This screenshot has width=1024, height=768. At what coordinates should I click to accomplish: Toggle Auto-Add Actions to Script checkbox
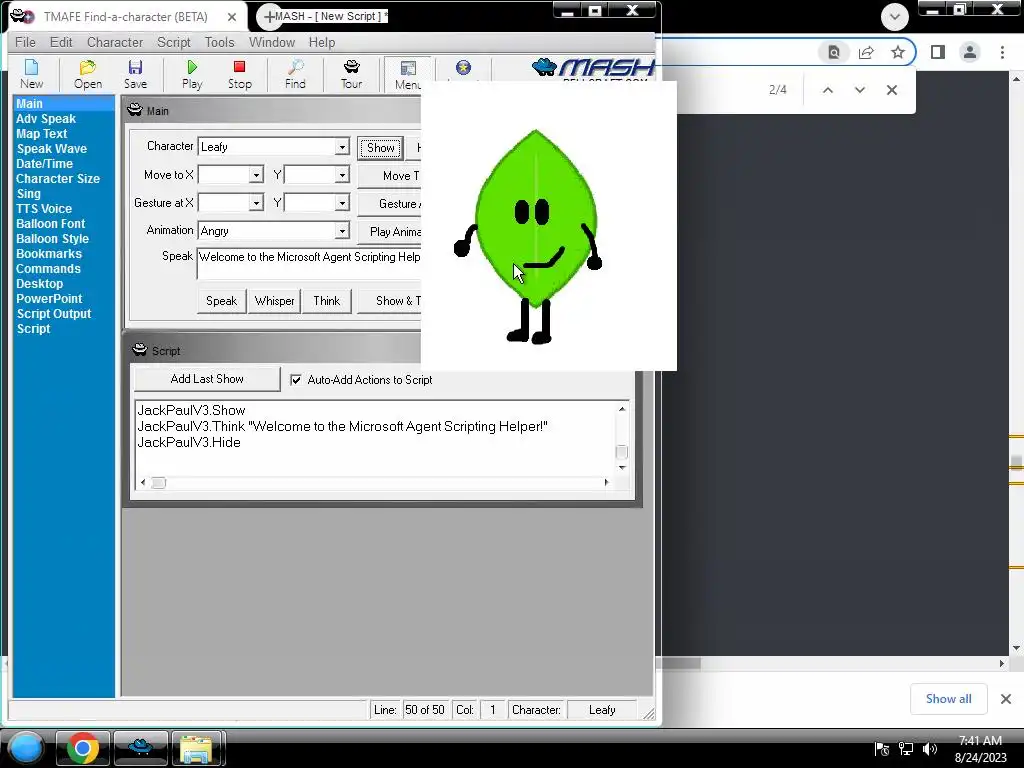pos(296,380)
